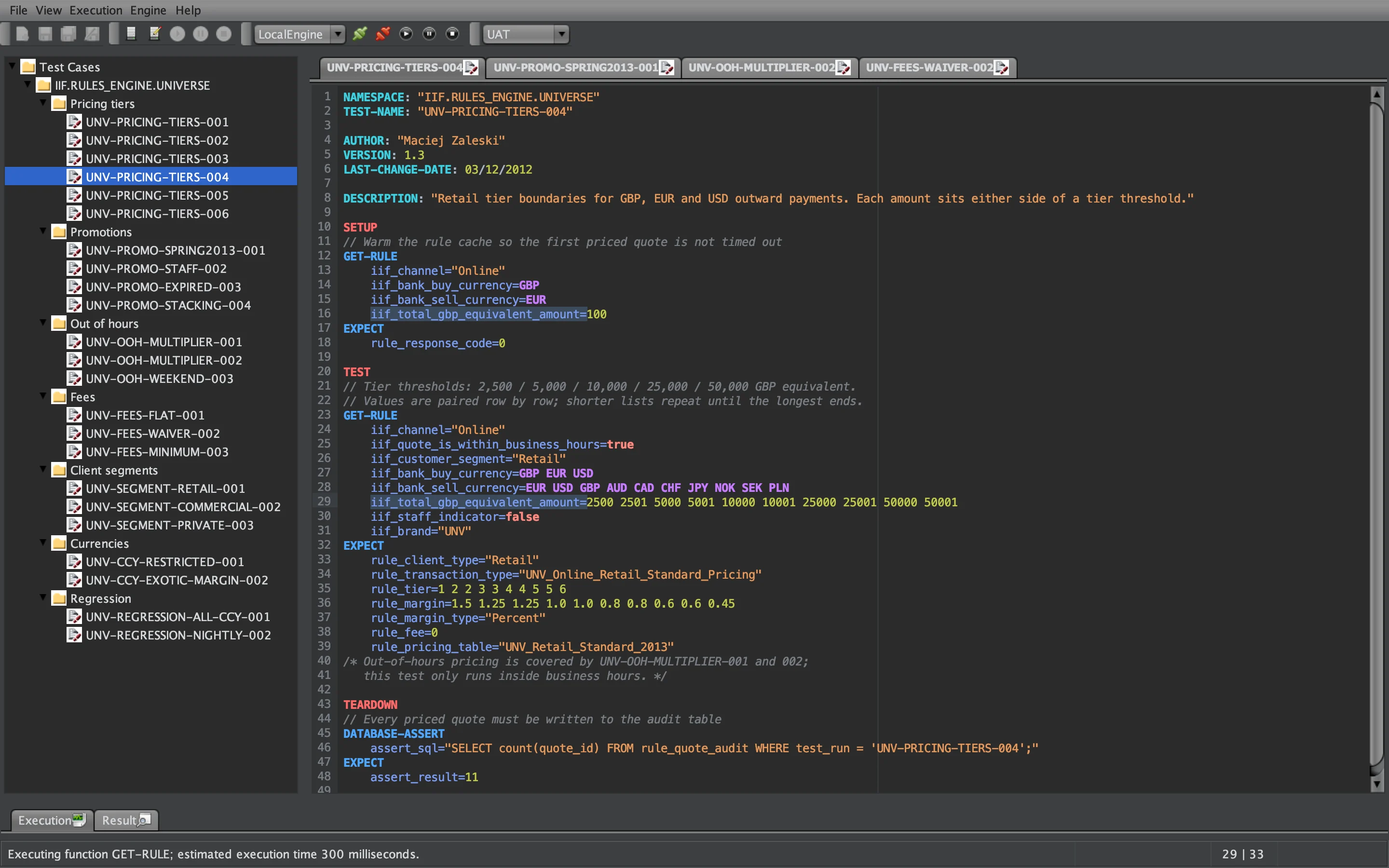Image resolution: width=1389 pixels, height=868 pixels.
Task: Click the editor scrollbar down arrow
Action: (x=1376, y=784)
